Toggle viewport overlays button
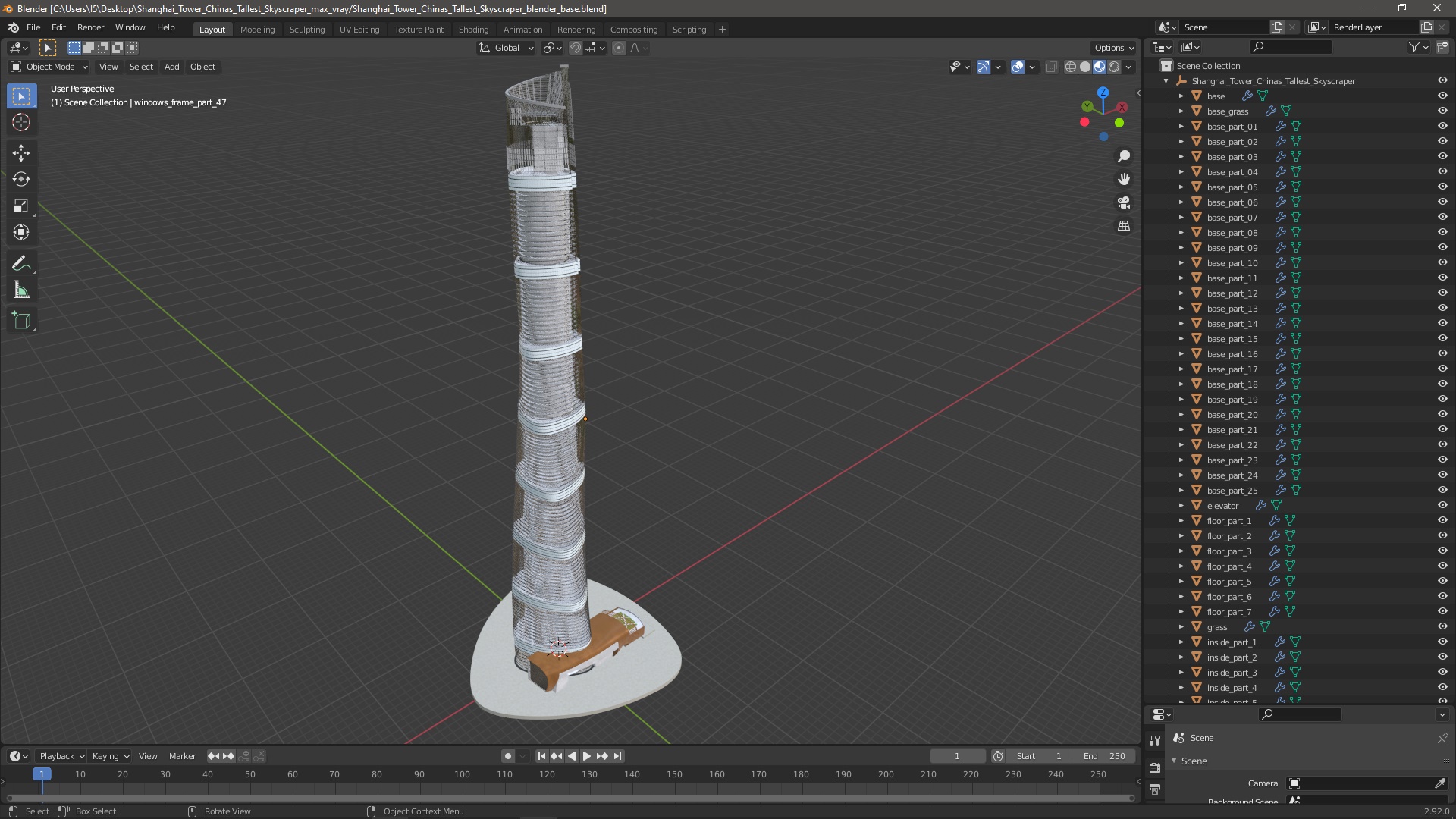Viewport: 1456px width, 819px height. coord(1018,67)
